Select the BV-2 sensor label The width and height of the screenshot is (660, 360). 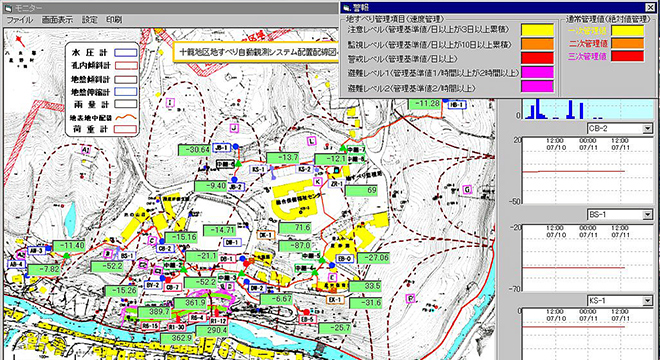pyautogui.click(x=153, y=285)
